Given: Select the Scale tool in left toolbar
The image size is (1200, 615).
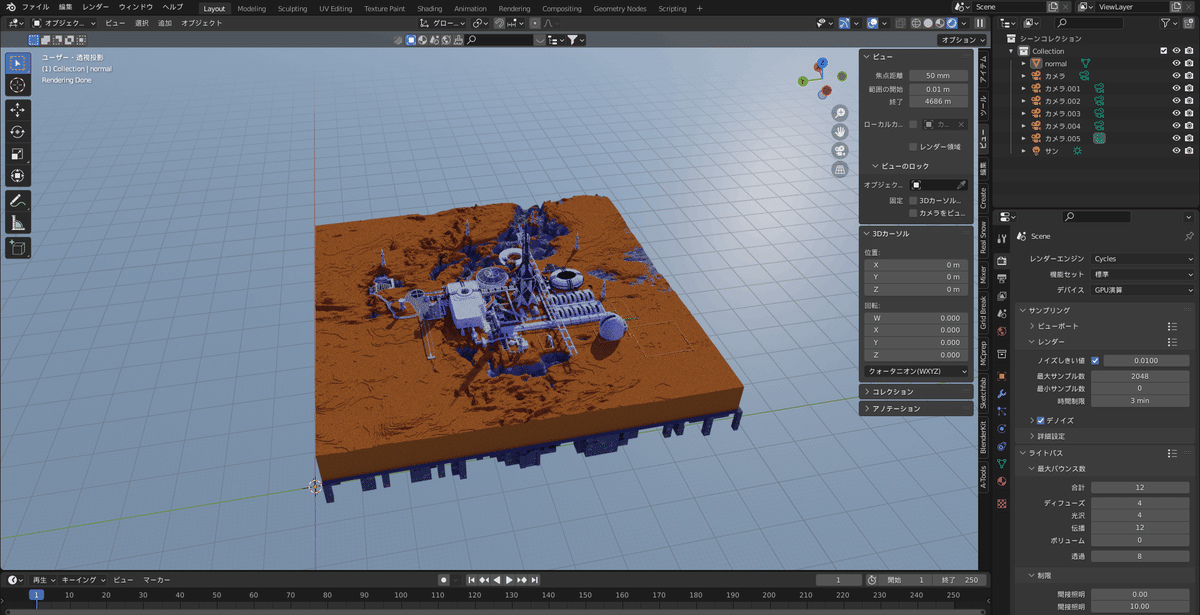Looking at the screenshot, I should click(18, 154).
